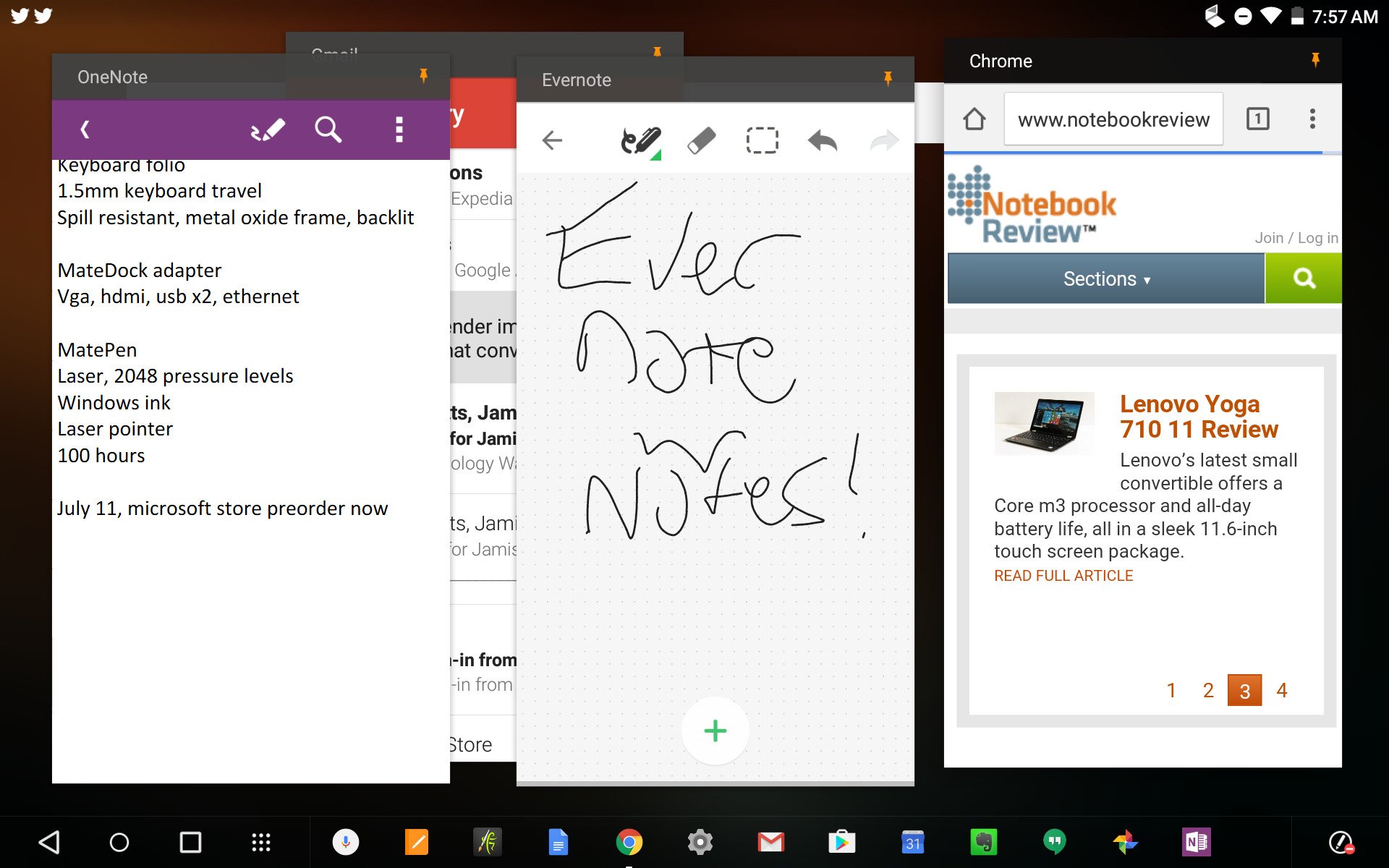1389x868 pixels.
Task: Launch Google Docs from the taskbar
Action: [558, 842]
